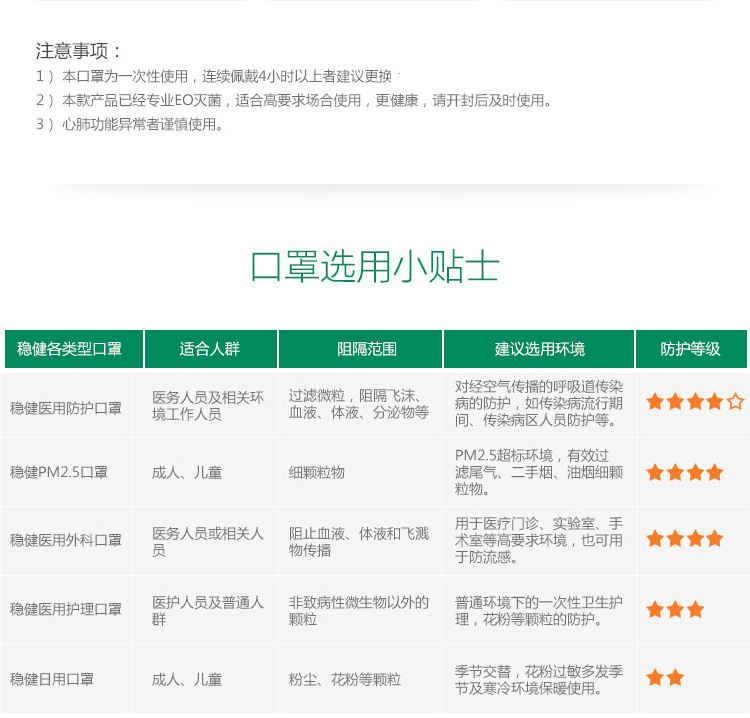
Task: Click the PM2.5超标环境 description cell
Action: click(x=539, y=472)
